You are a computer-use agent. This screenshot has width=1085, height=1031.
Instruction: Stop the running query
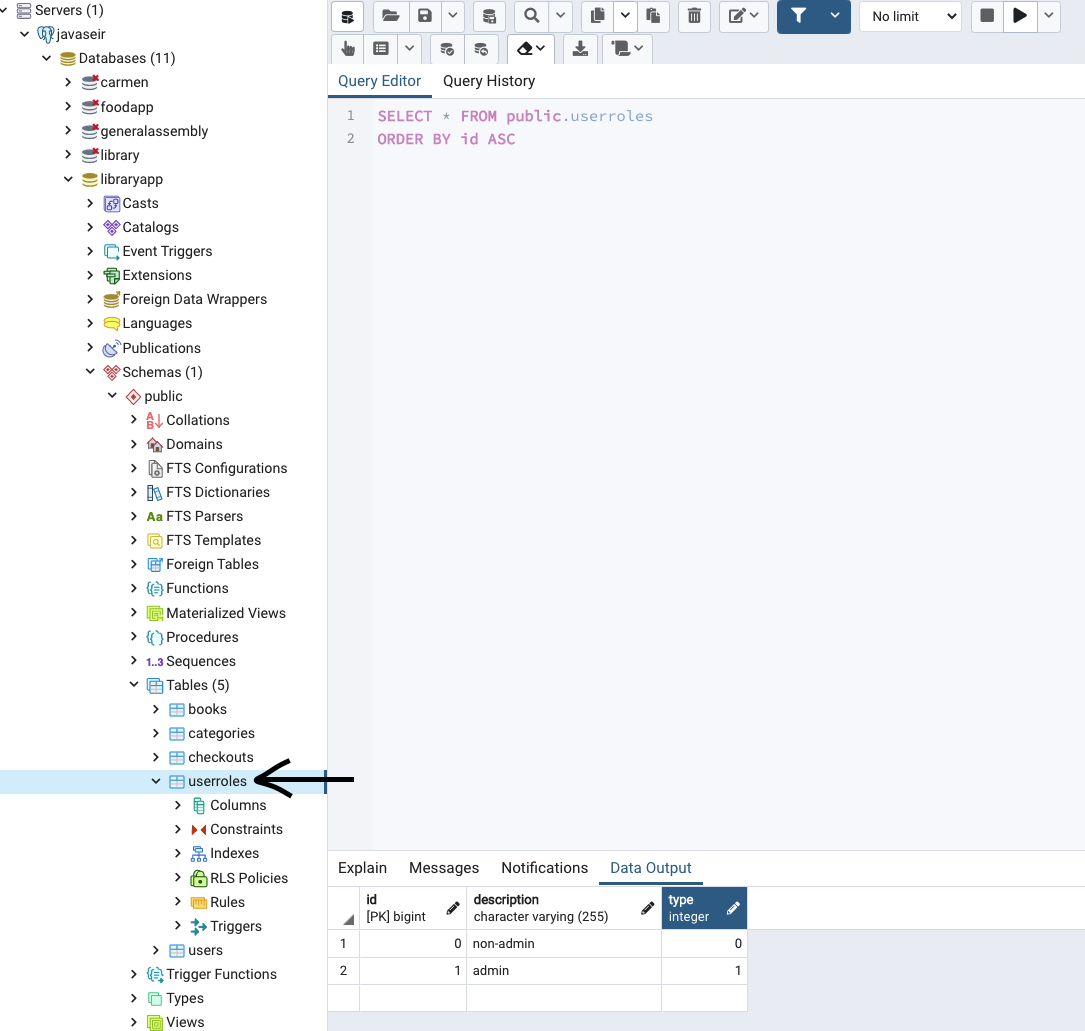coord(986,16)
